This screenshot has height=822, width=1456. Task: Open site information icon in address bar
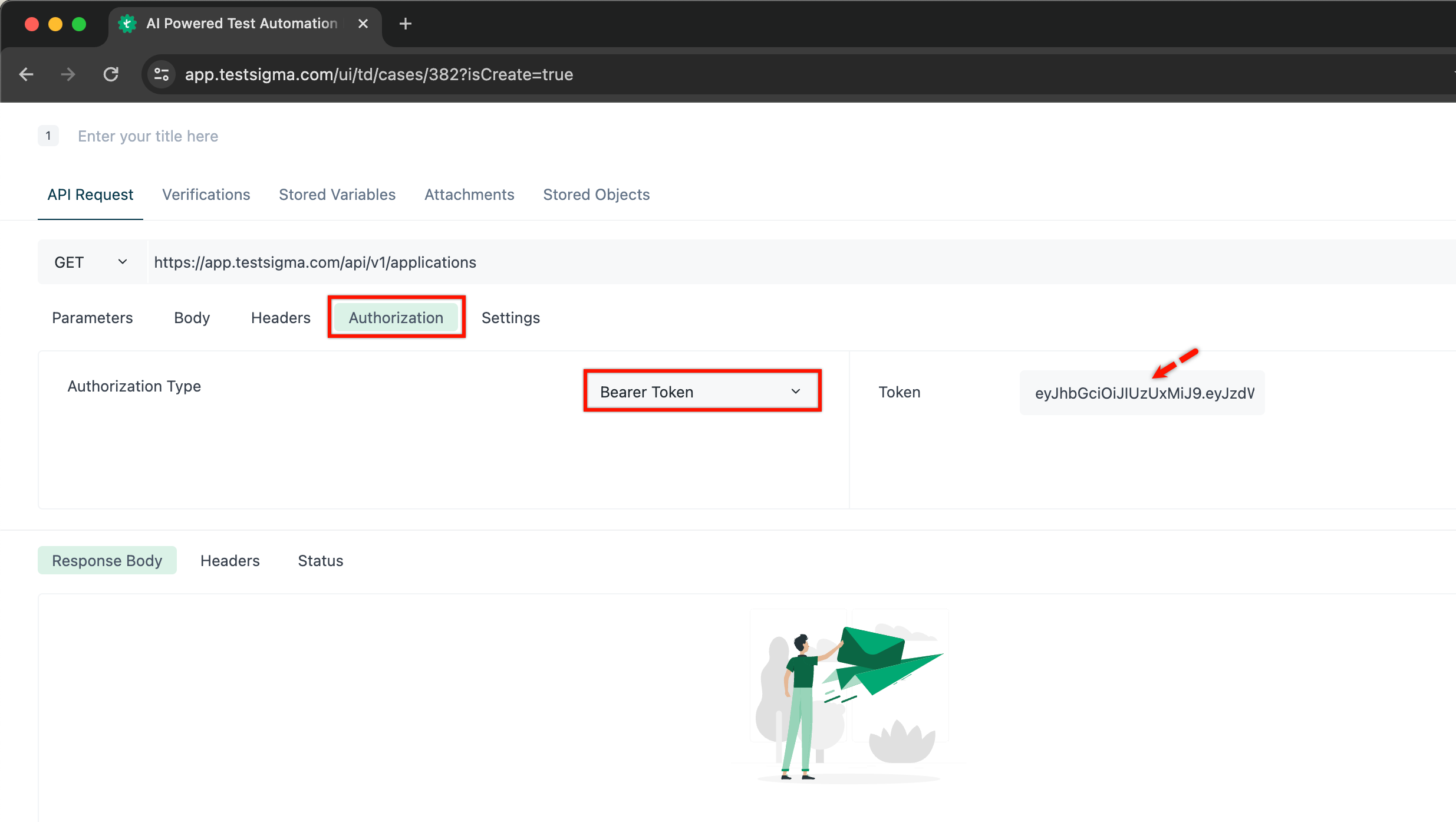click(162, 74)
